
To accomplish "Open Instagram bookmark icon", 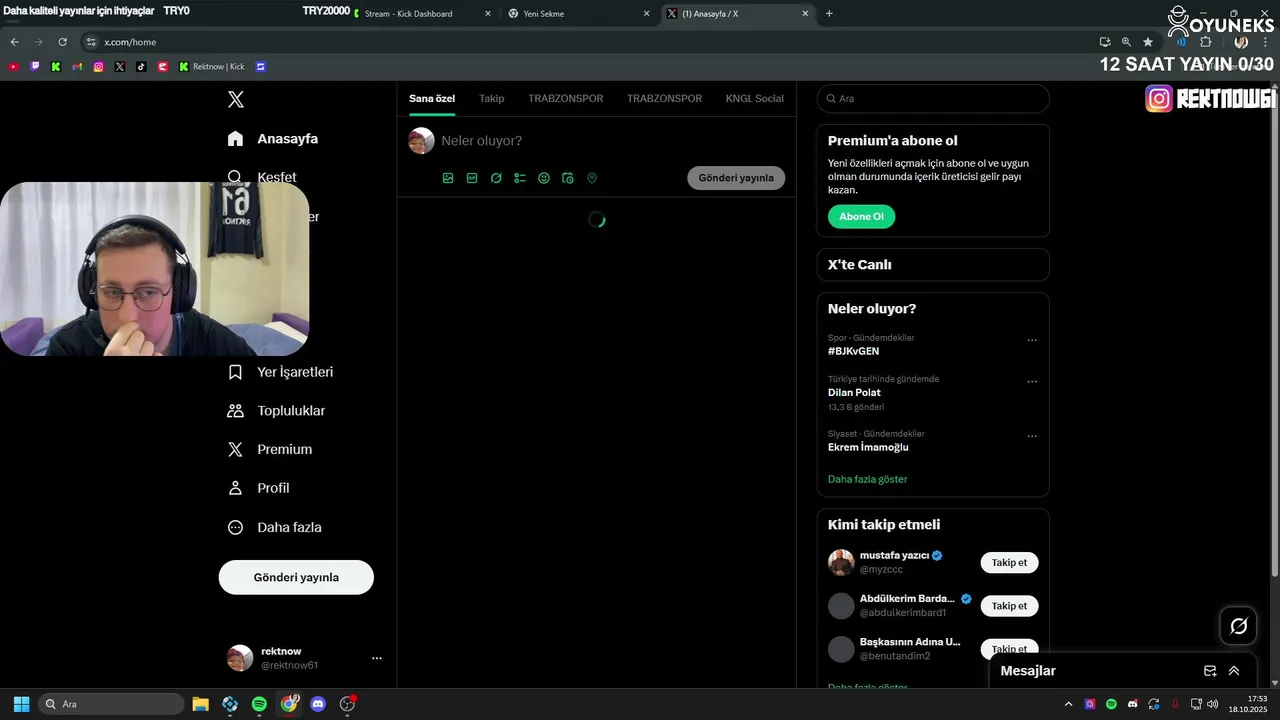I will tap(98, 67).
